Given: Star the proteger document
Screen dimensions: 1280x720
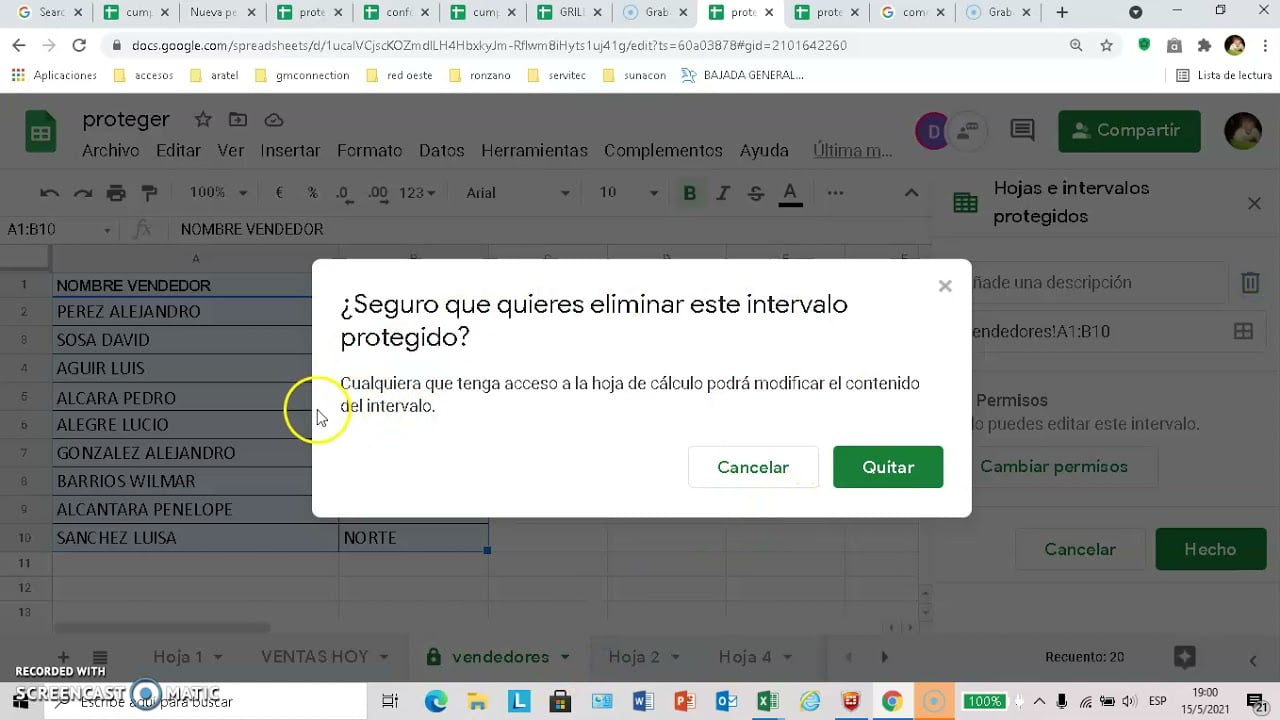Looking at the screenshot, I should tap(203, 120).
